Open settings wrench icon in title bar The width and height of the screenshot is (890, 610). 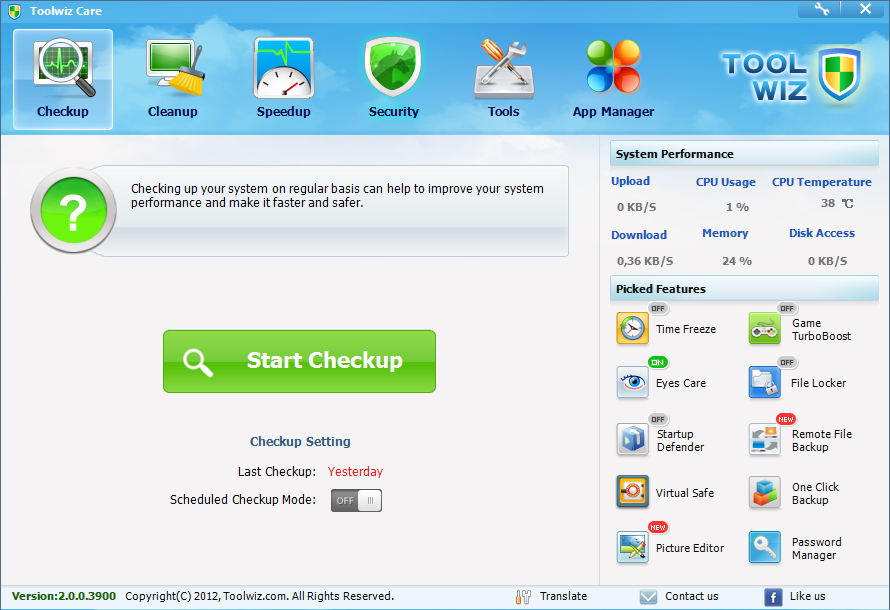point(821,9)
